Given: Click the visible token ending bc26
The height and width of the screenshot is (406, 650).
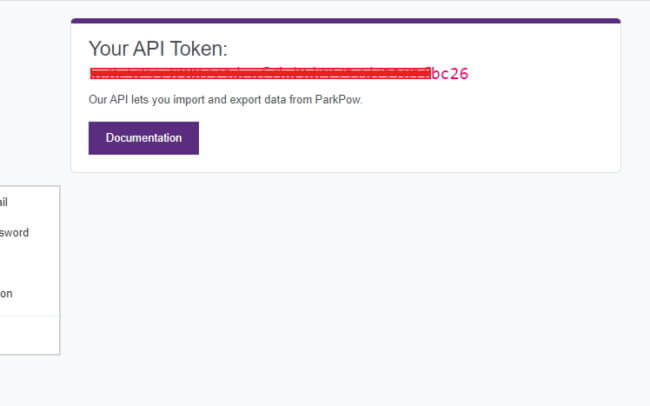Looking at the screenshot, I should pos(450,74).
